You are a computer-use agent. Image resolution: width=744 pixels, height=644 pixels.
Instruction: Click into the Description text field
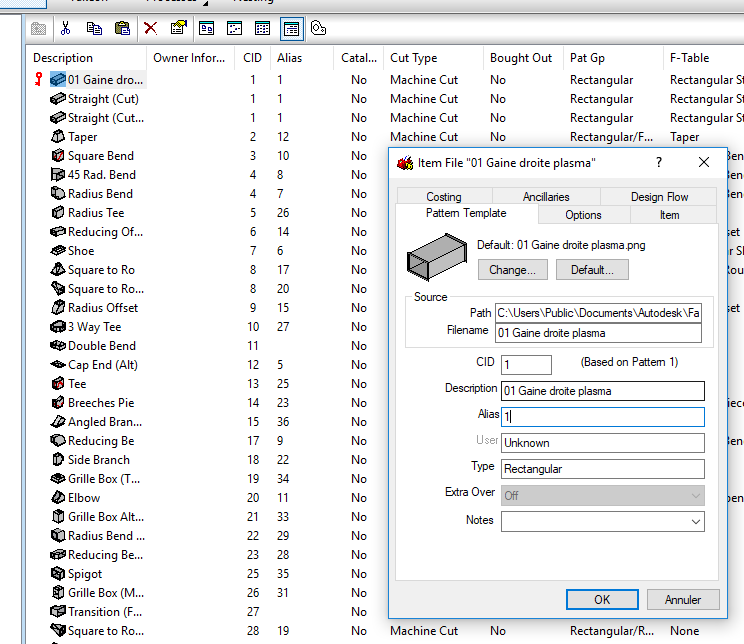coord(602,391)
